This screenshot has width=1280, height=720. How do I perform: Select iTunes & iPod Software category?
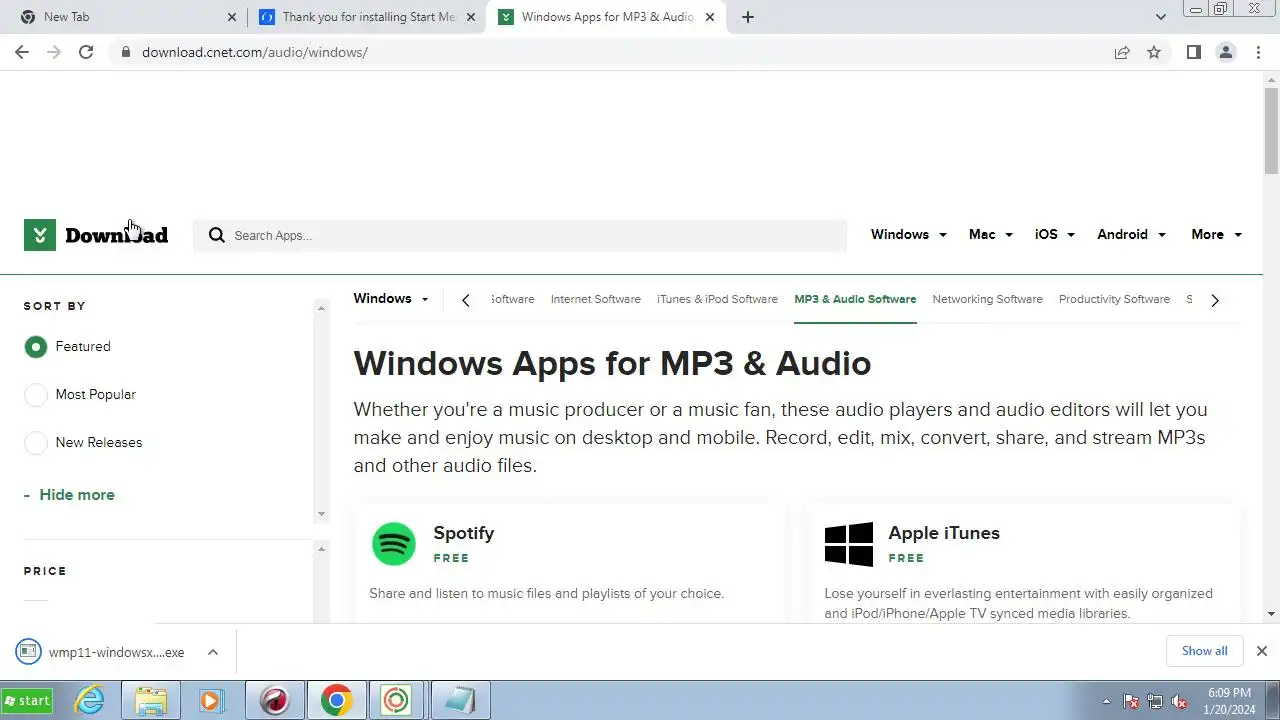(x=717, y=299)
